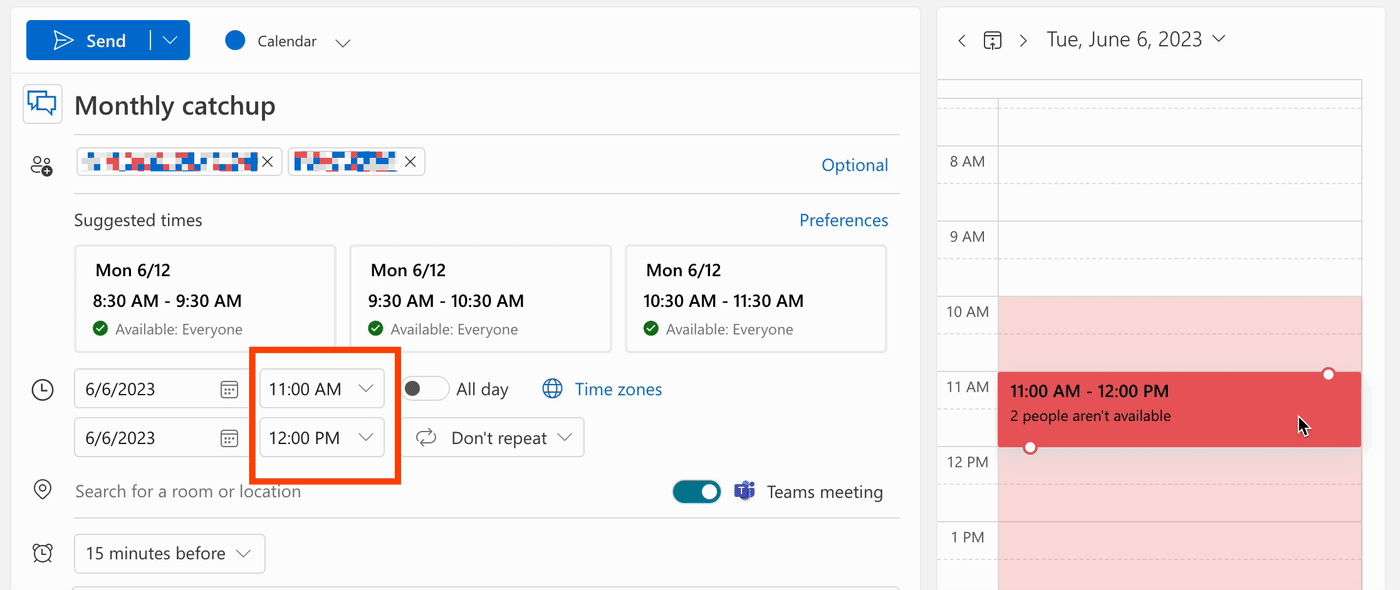Click the Send button

(x=90, y=41)
